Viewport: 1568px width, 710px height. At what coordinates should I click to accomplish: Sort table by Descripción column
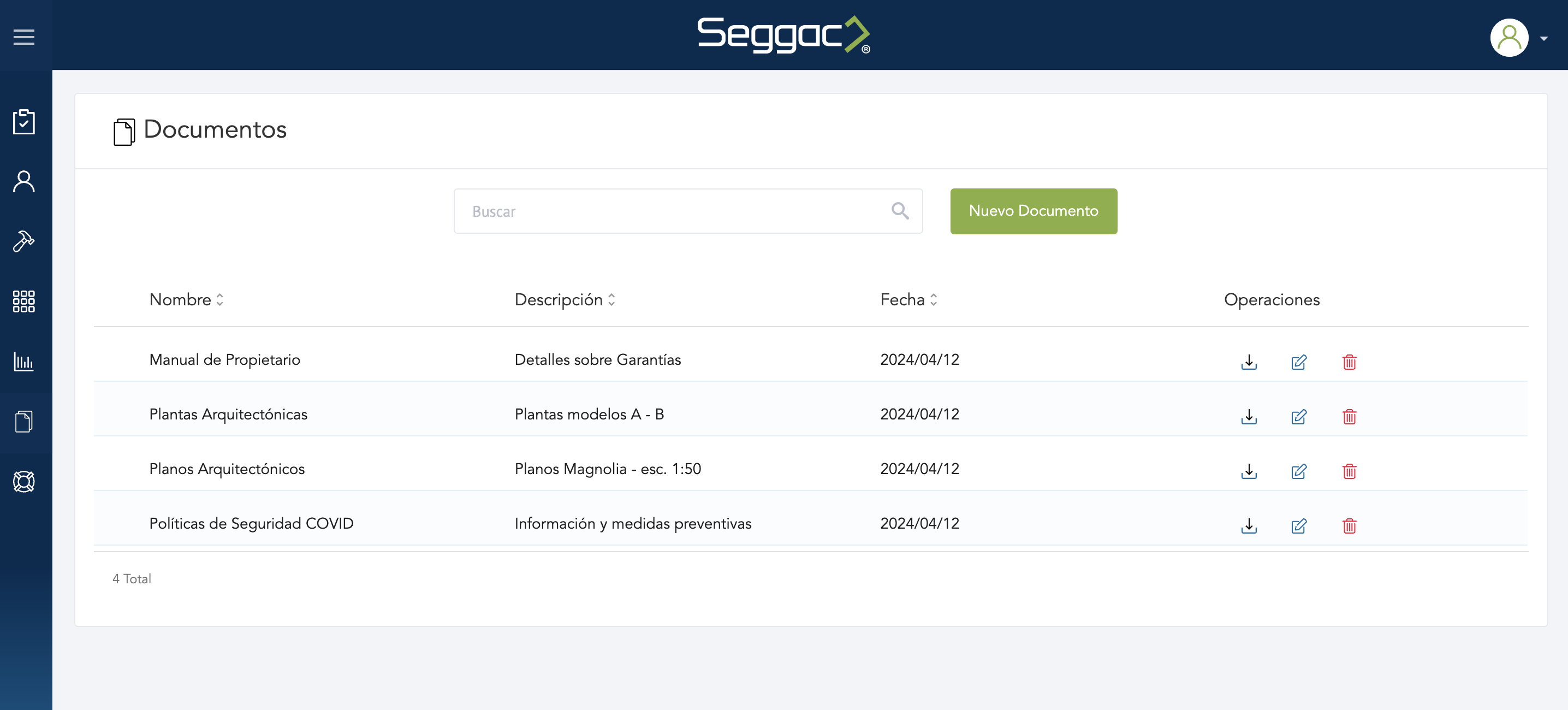(611, 300)
